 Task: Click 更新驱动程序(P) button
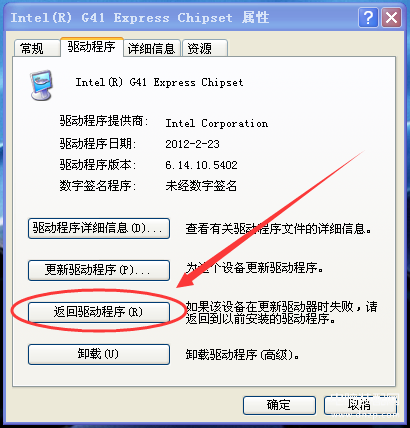(x=99, y=270)
